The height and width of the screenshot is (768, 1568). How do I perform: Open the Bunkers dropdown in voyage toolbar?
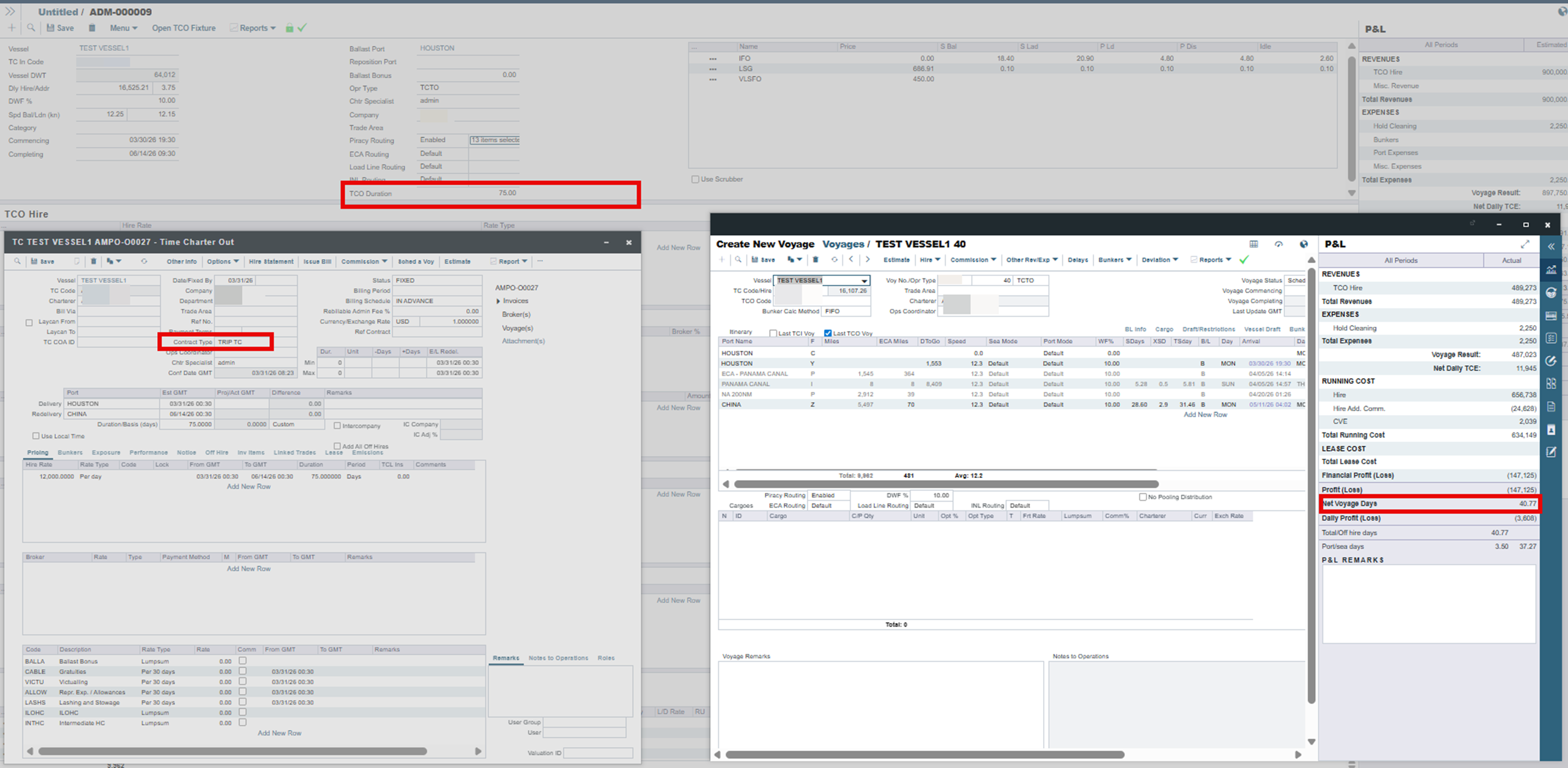(1114, 260)
